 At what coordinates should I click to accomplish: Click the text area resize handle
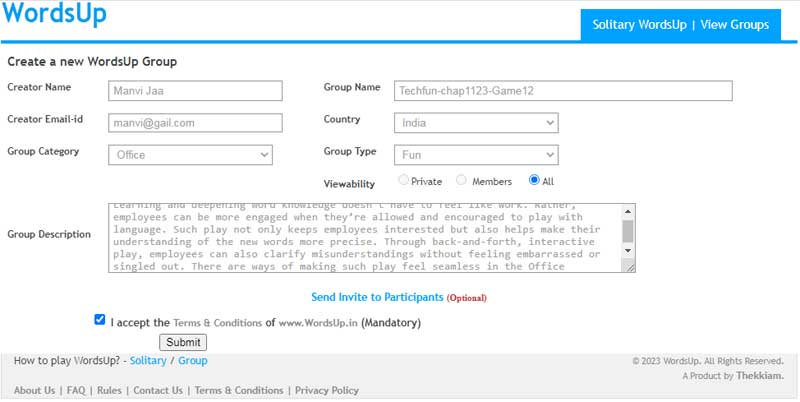[x=630, y=267]
